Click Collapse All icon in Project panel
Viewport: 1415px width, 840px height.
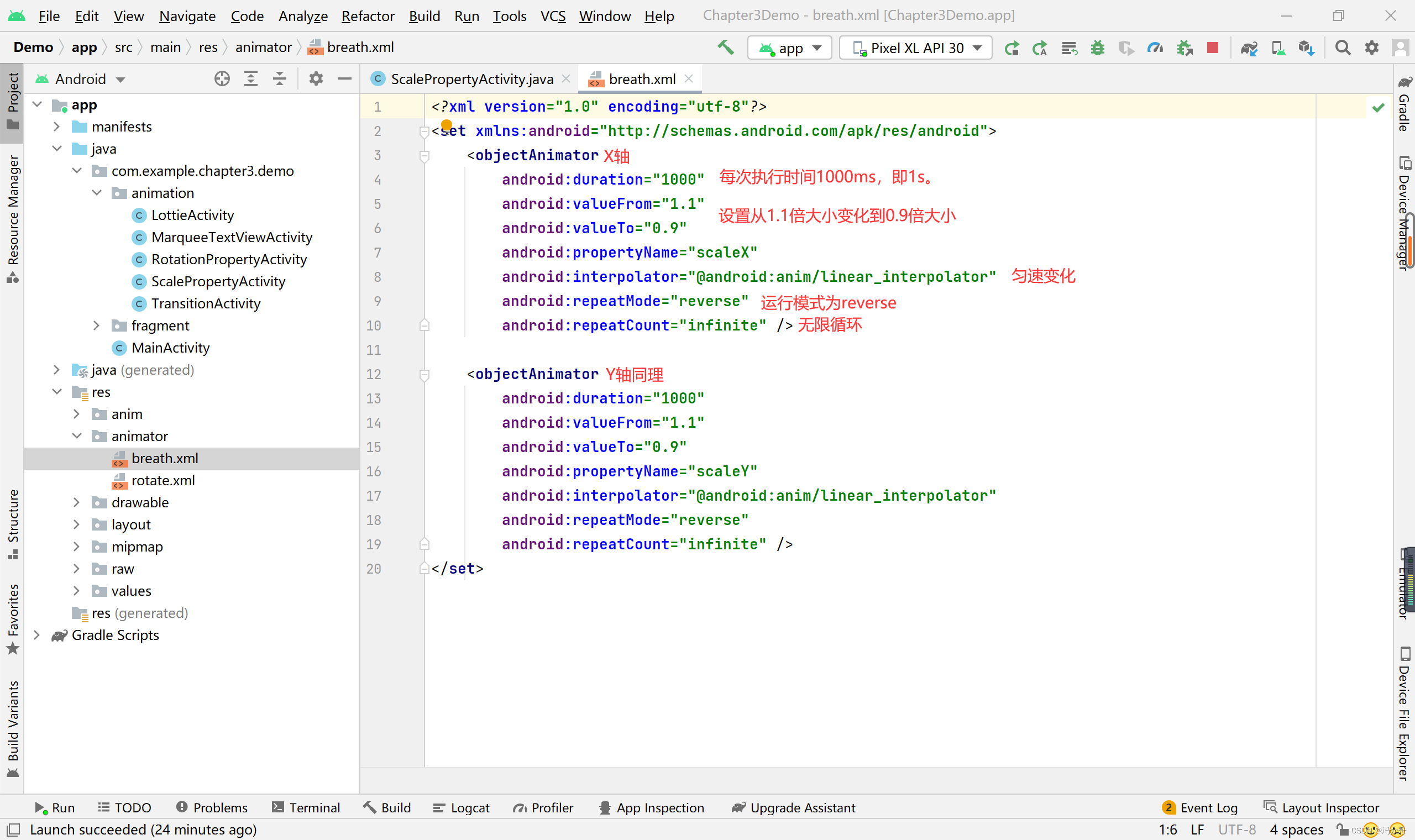pos(280,78)
